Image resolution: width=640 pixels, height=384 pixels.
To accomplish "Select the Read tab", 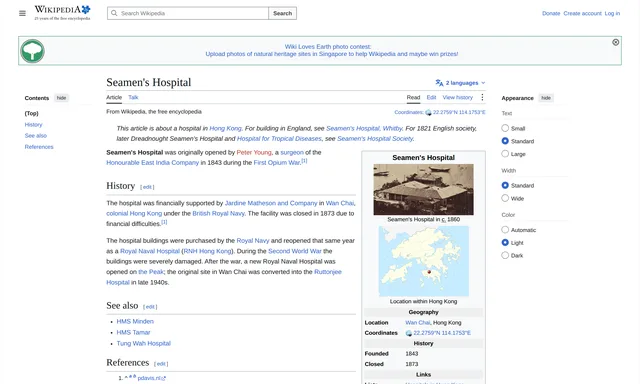I will point(413,98).
